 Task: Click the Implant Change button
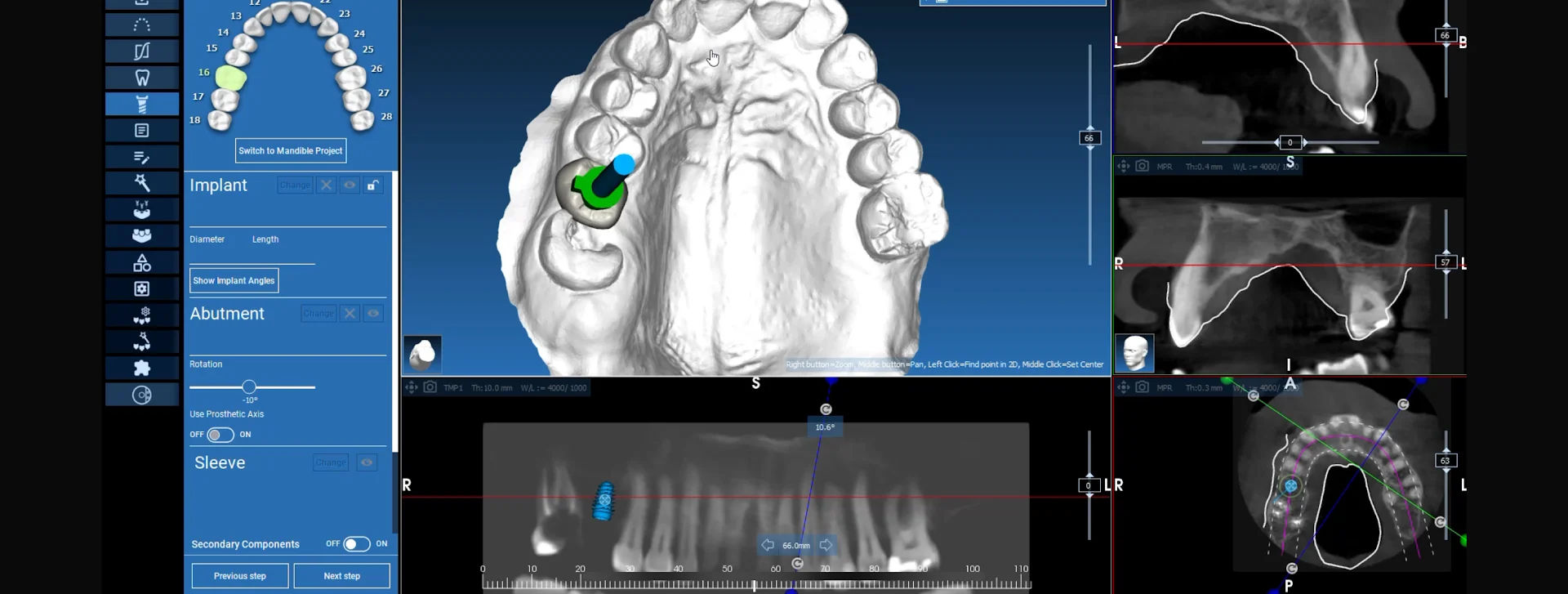[x=295, y=185]
